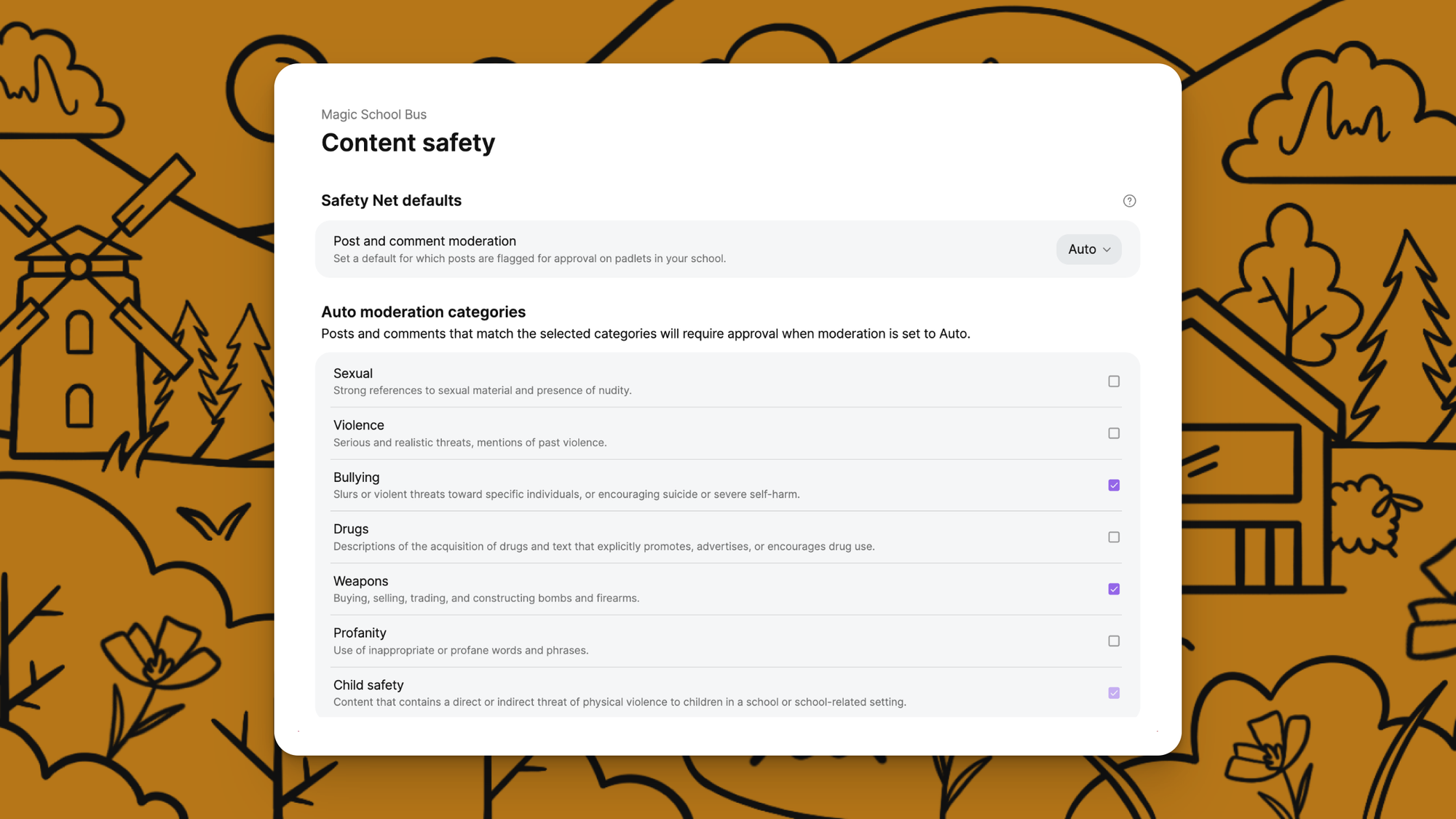
Task: Open the help icon near Safety Net defaults
Action: point(1129,201)
